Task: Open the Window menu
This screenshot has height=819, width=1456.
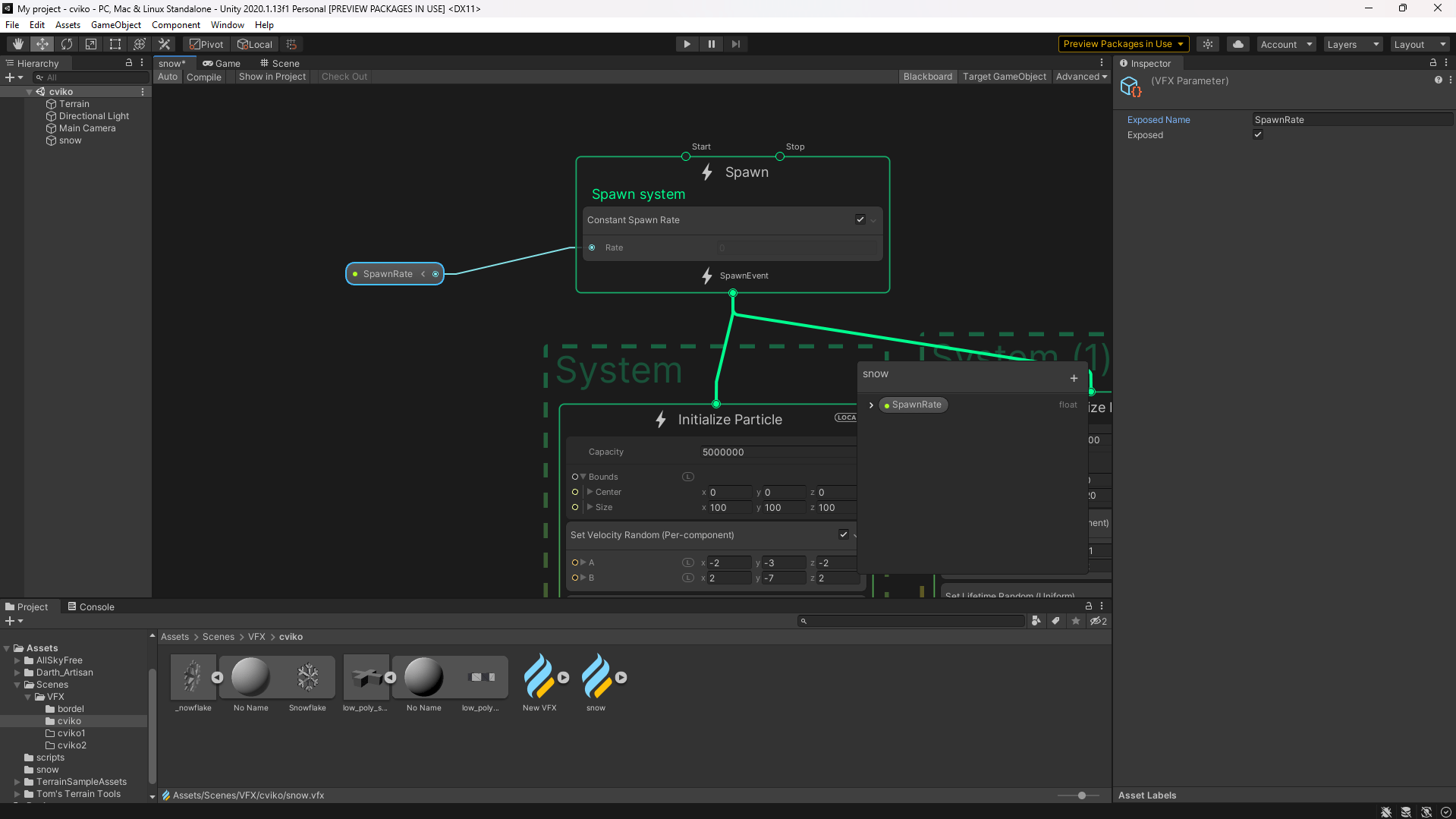Action: [x=227, y=25]
